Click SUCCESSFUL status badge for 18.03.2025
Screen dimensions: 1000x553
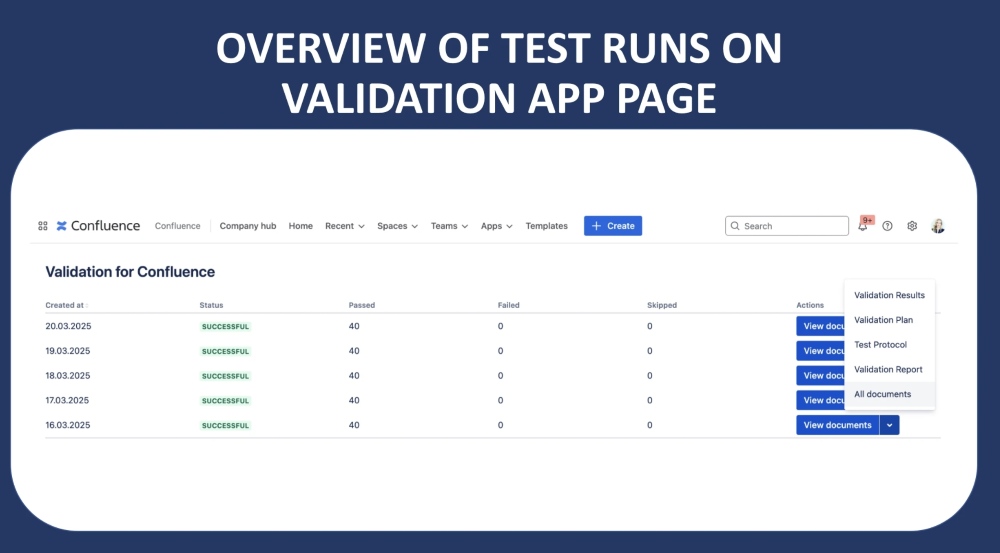[225, 376]
